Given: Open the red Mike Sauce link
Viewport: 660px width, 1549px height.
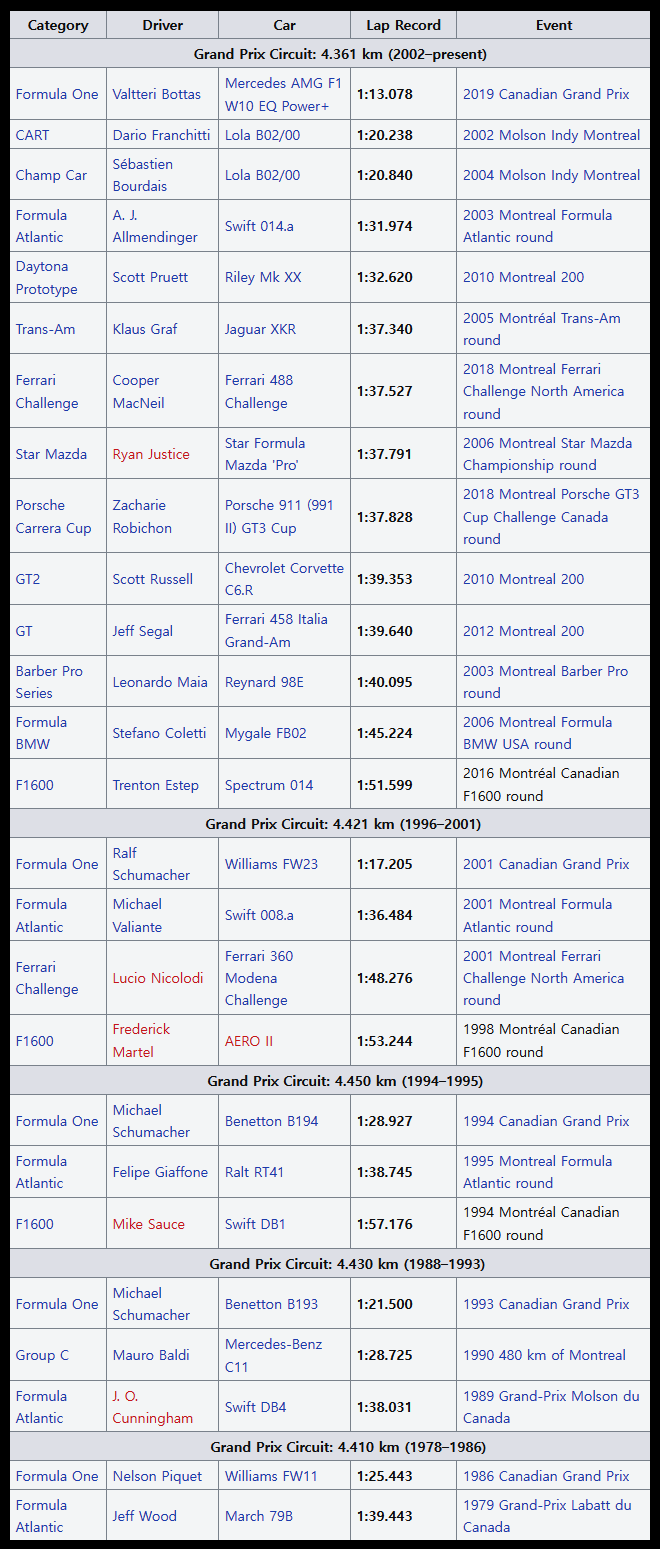Looking at the screenshot, I should (148, 1224).
